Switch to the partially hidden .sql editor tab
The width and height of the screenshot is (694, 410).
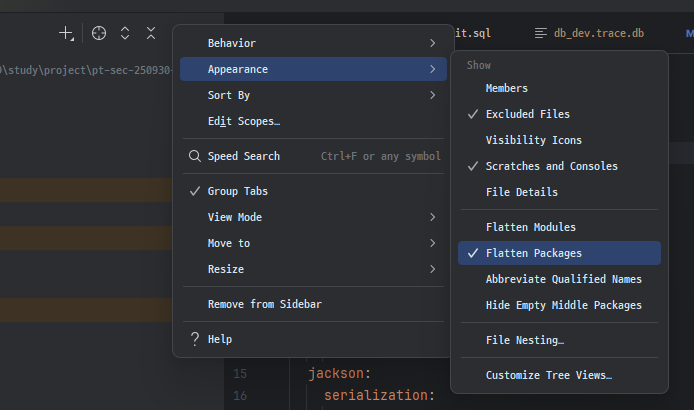tap(473, 33)
